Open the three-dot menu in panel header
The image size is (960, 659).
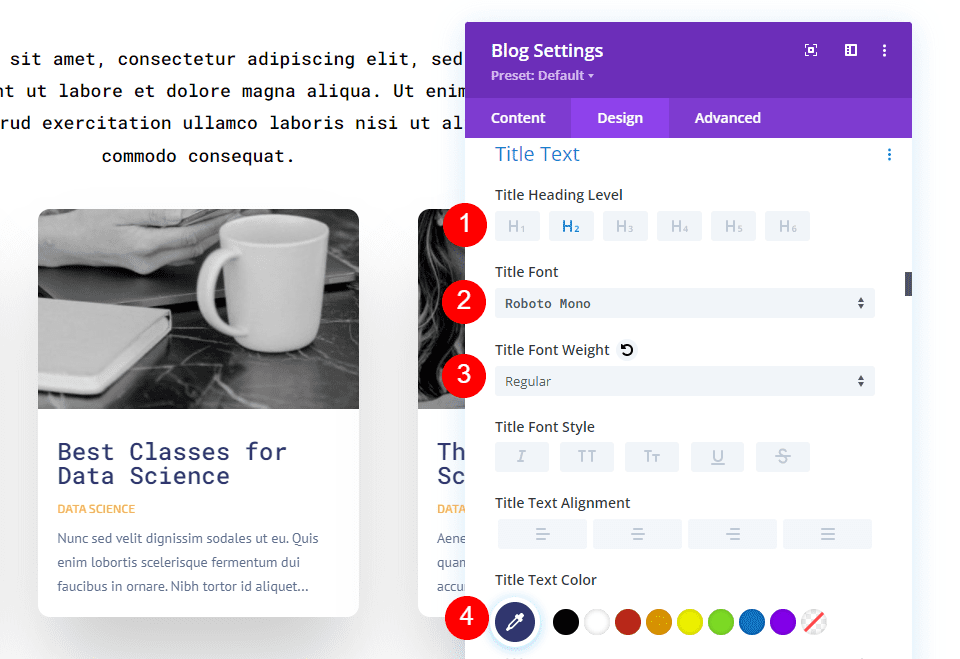pos(884,50)
